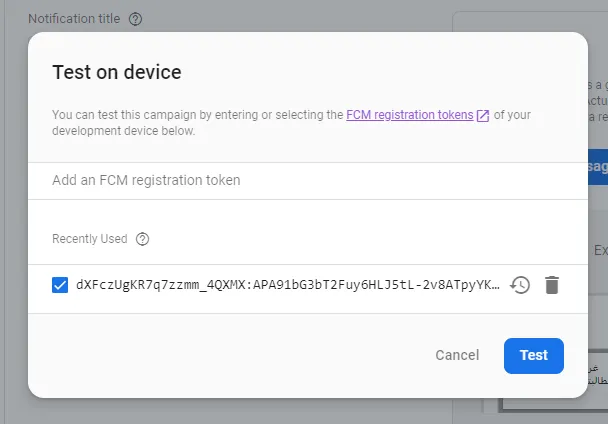Click the Recently Used label
608x424 pixels.
(90, 239)
